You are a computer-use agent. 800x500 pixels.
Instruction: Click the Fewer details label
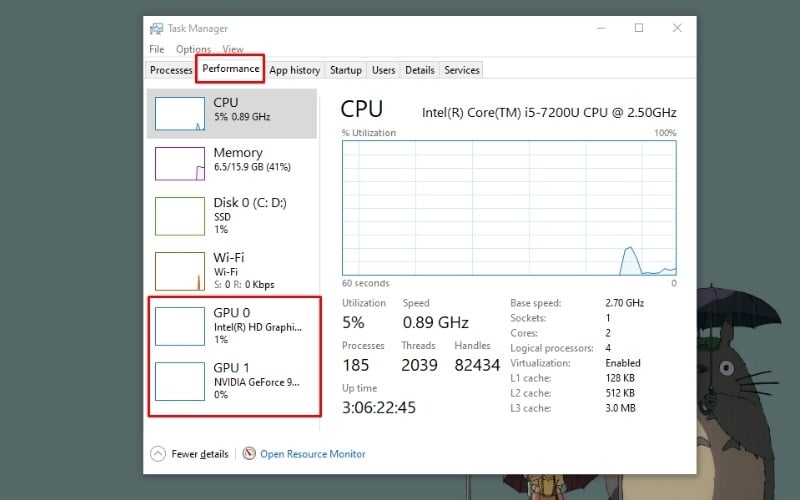200,454
